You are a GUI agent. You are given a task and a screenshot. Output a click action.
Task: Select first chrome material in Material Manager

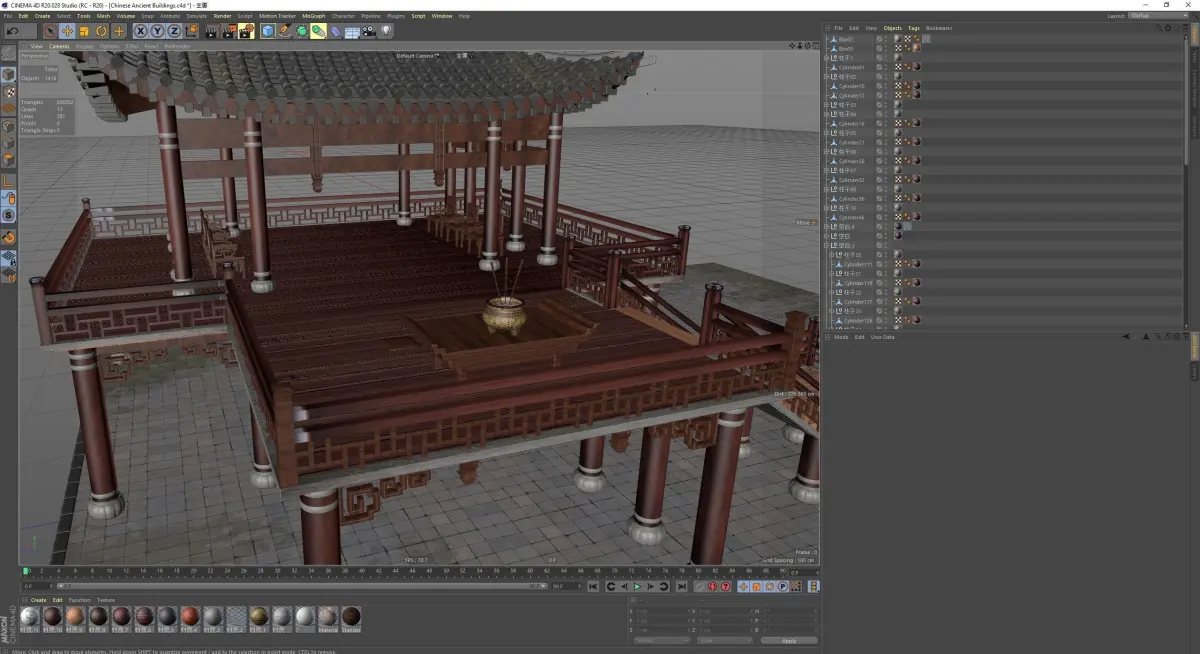pos(29,616)
